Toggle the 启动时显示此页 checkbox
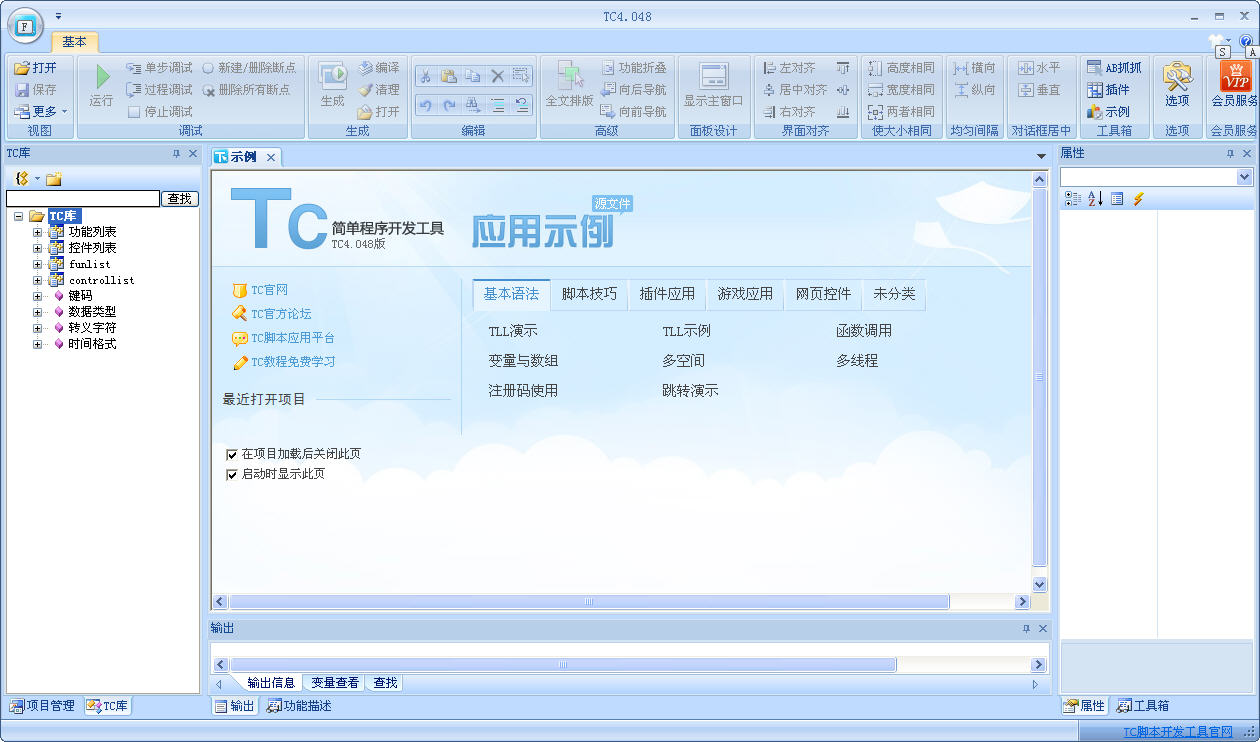 point(232,474)
